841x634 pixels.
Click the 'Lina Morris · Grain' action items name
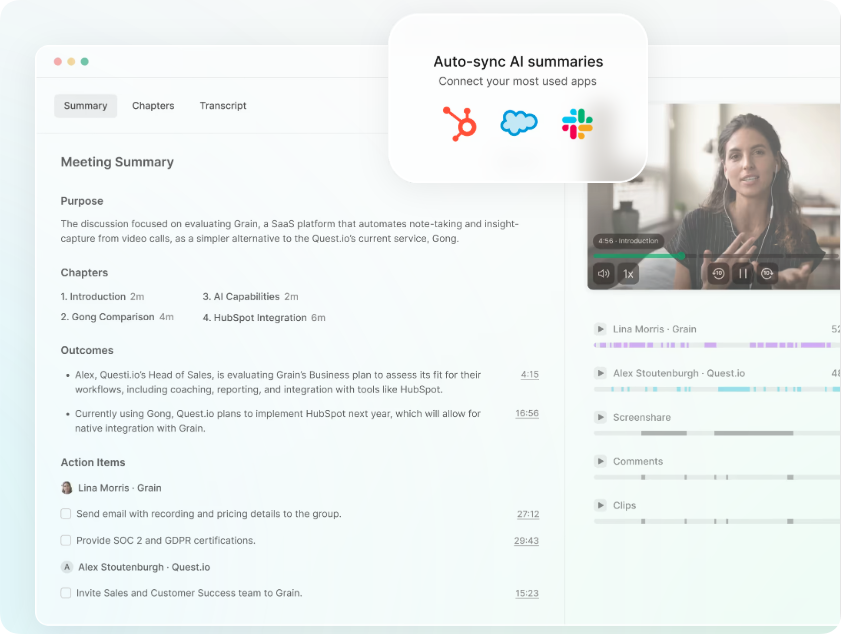click(120, 488)
